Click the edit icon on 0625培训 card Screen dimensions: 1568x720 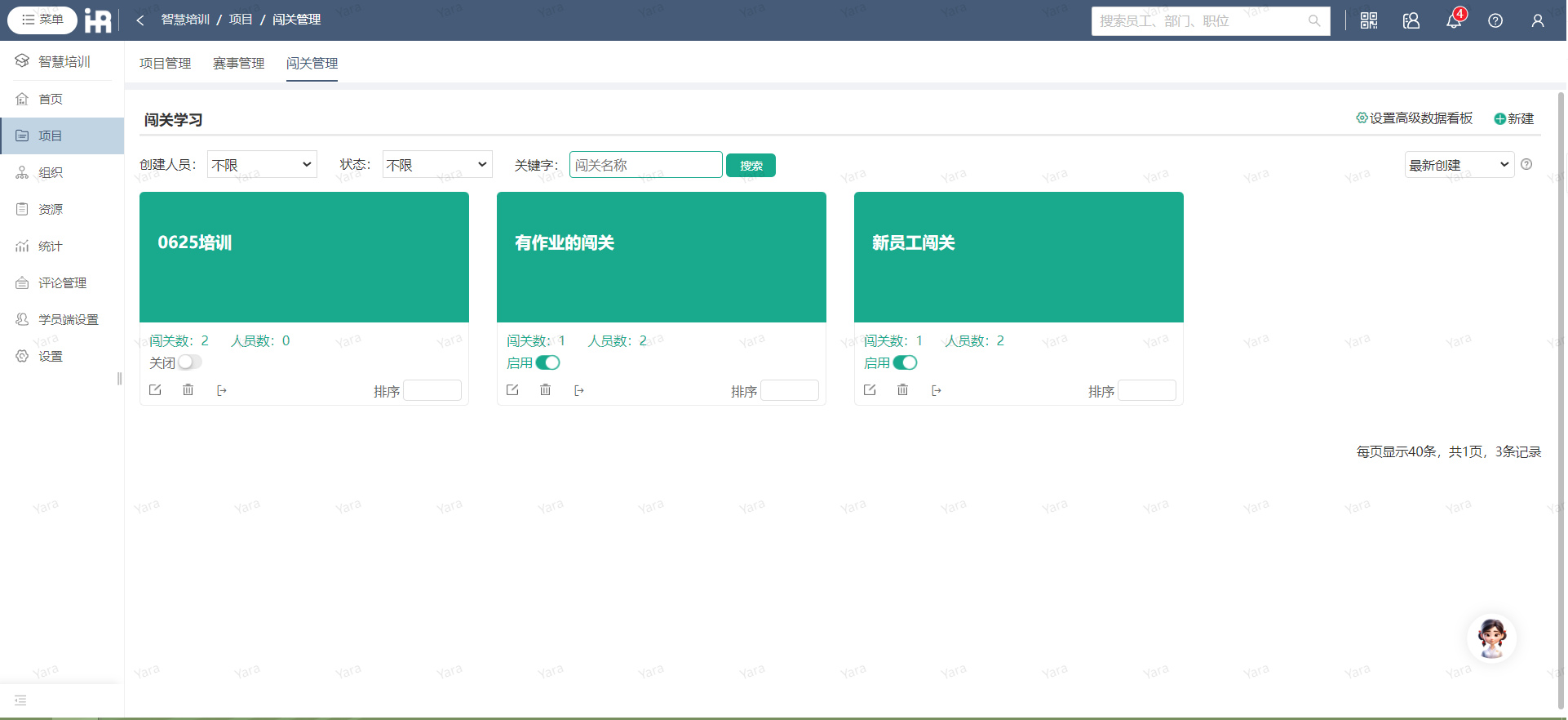(x=155, y=390)
